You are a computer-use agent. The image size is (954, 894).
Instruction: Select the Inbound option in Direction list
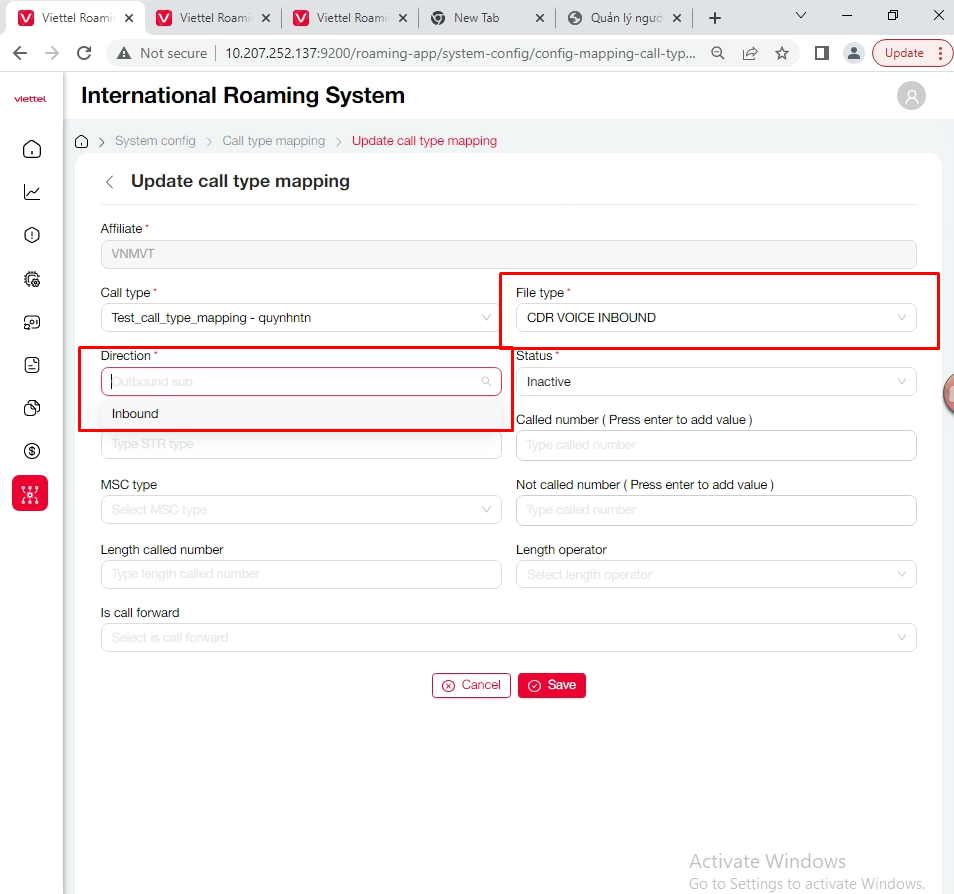(x=135, y=414)
